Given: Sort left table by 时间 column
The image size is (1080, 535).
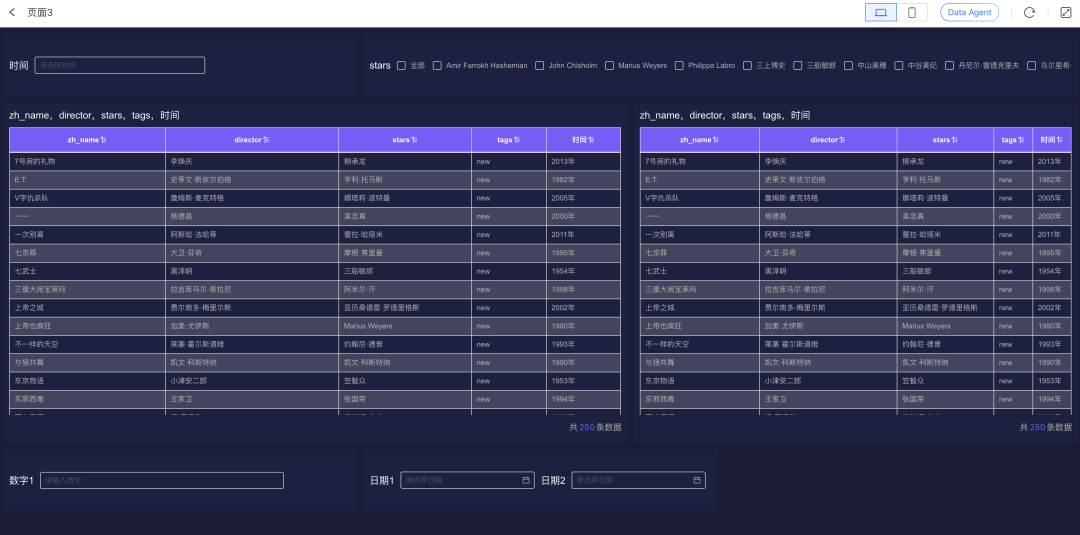Looking at the screenshot, I should click(x=591, y=140).
